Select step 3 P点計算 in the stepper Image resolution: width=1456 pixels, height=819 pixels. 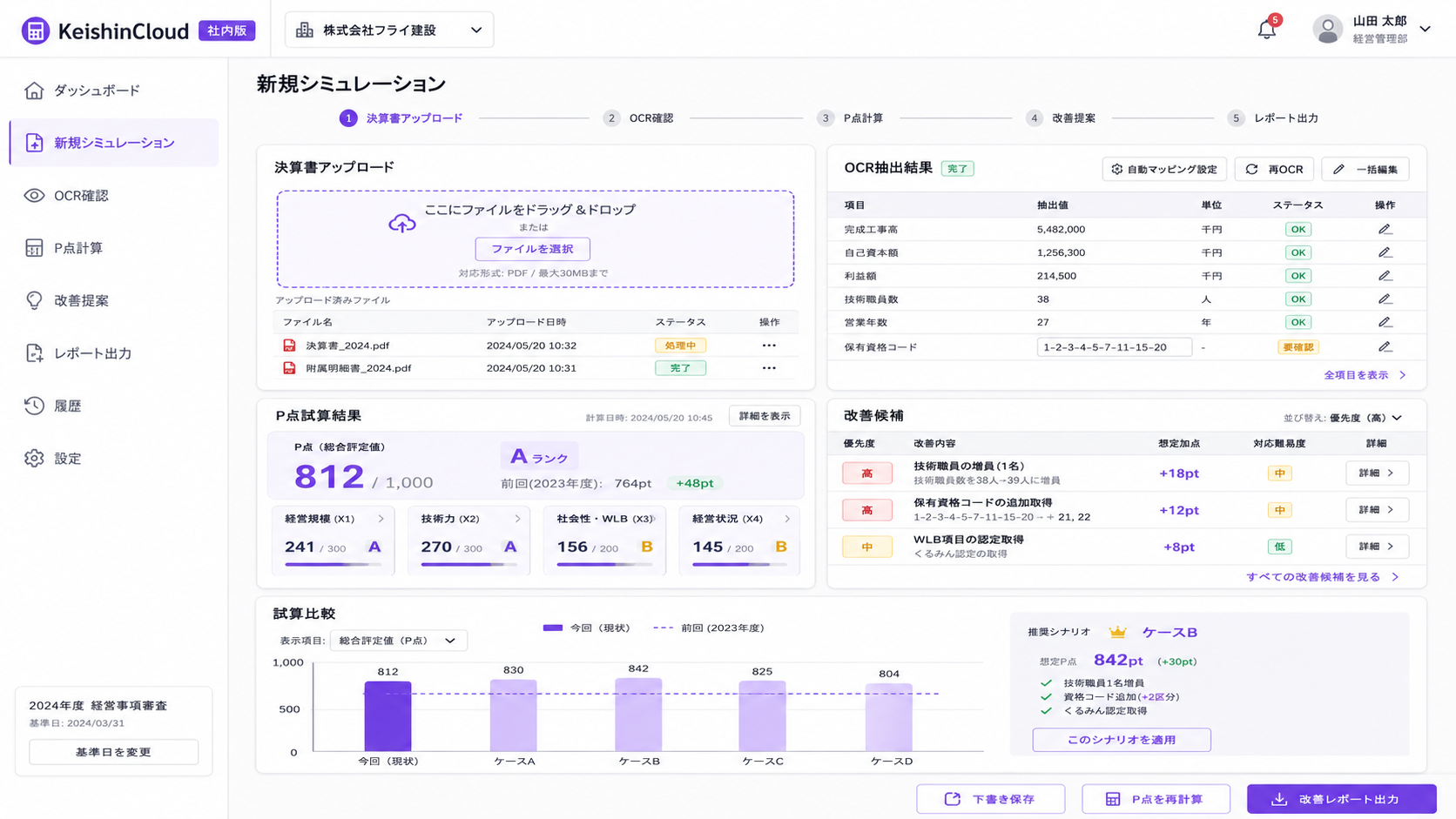click(850, 118)
